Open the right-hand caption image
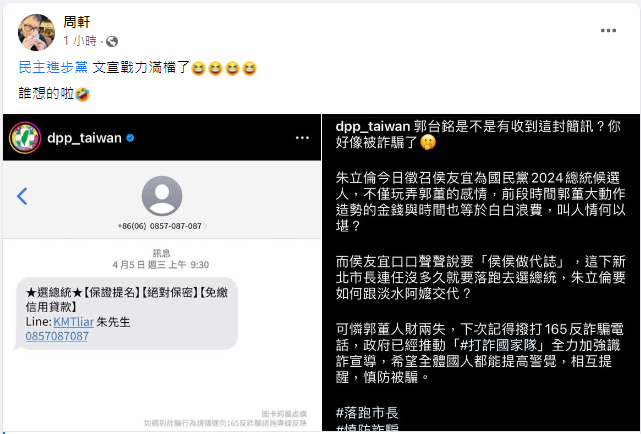This screenshot has width=641, height=434. tap(481, 273)
